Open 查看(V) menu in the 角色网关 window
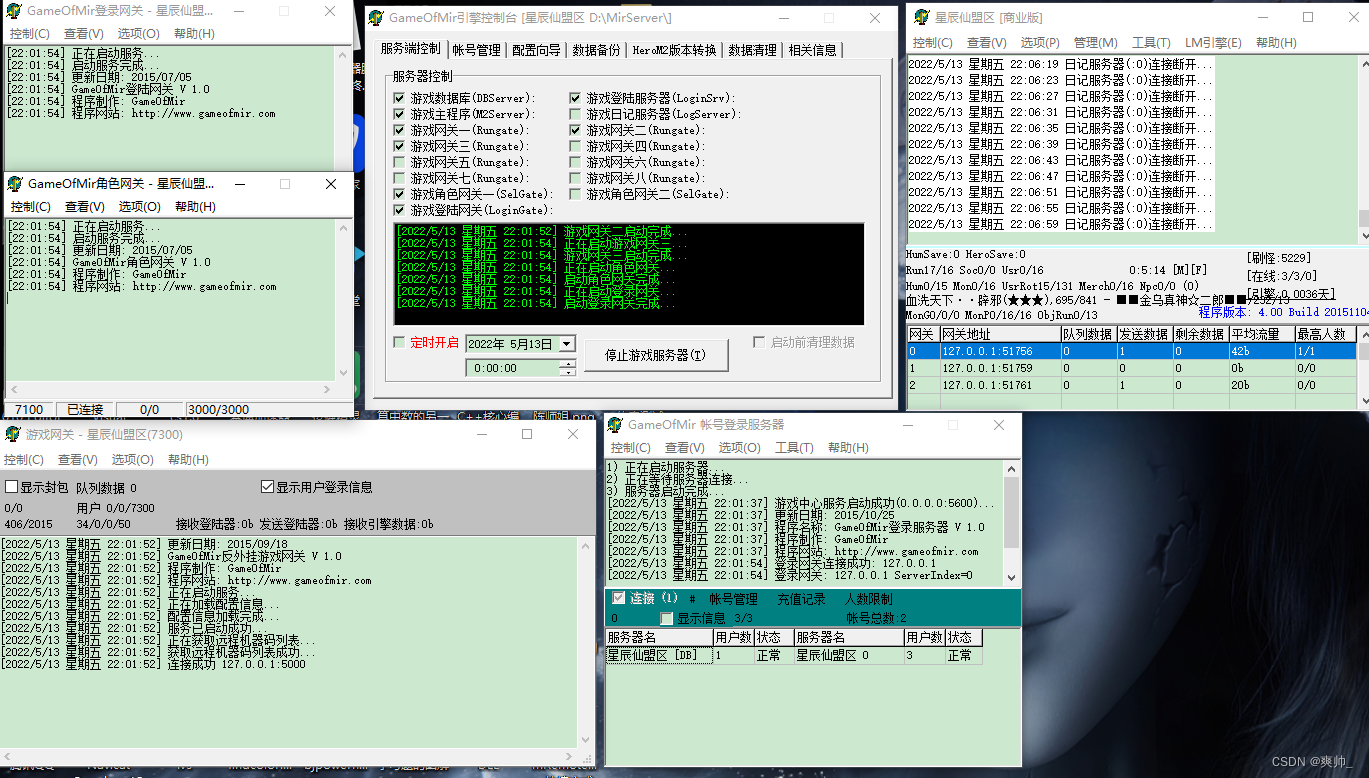The image size is (1369, 778). (x=85, y=206)
